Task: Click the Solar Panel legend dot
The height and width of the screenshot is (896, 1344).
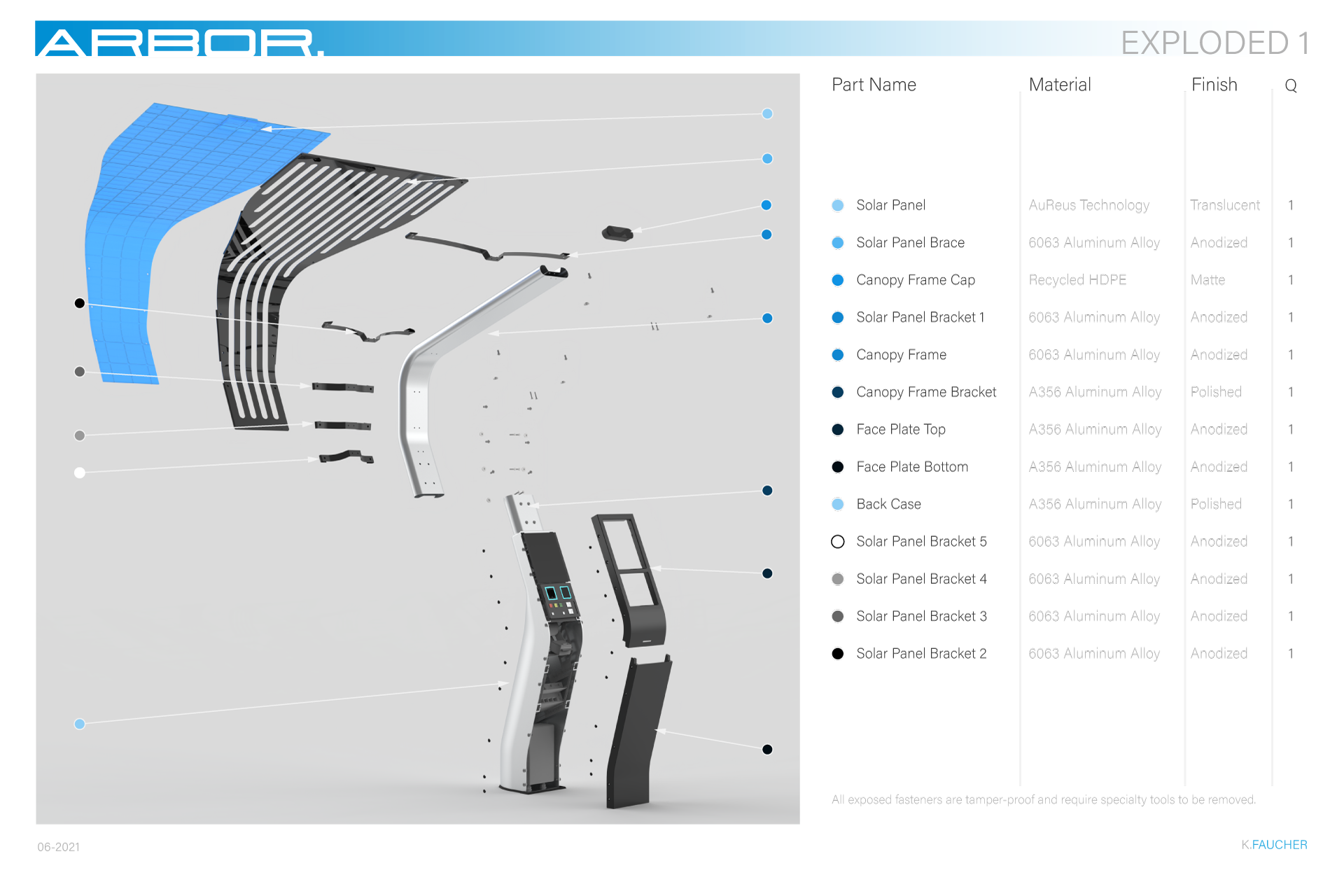Action: point(837,205)
